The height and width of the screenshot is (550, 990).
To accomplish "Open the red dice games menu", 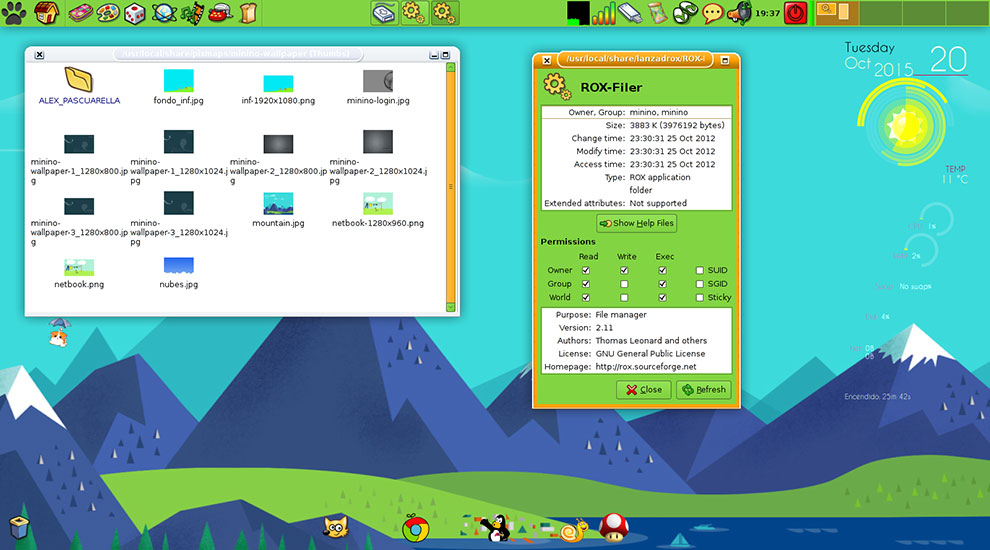I will click(x=134, y=13).
